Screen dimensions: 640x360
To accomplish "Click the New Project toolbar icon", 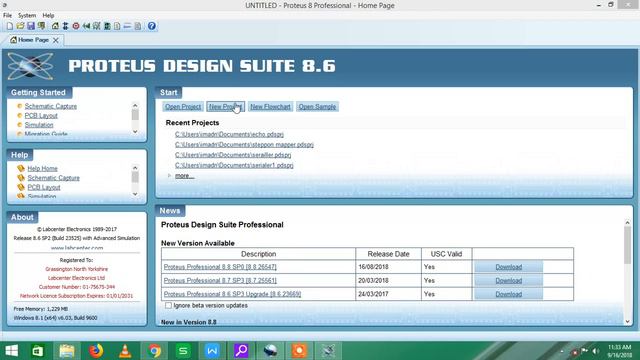I will pos(10,26).
